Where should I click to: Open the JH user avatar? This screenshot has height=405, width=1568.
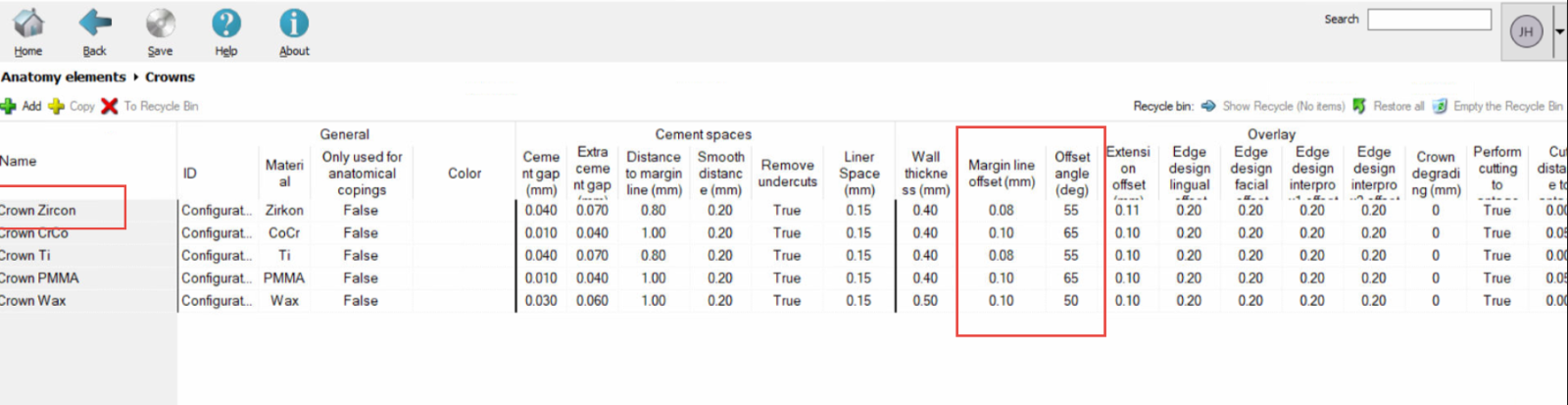point(1526,31)
